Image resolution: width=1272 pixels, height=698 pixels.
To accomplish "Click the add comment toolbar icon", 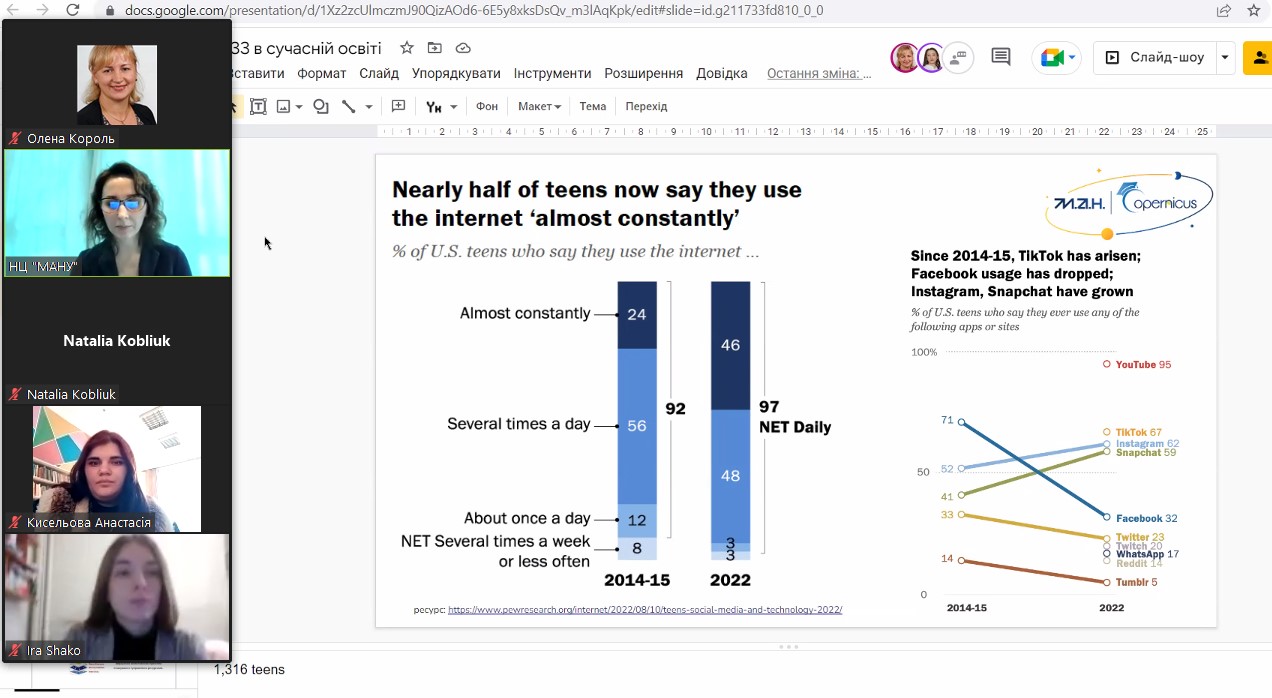I will (x=398, y=106).
